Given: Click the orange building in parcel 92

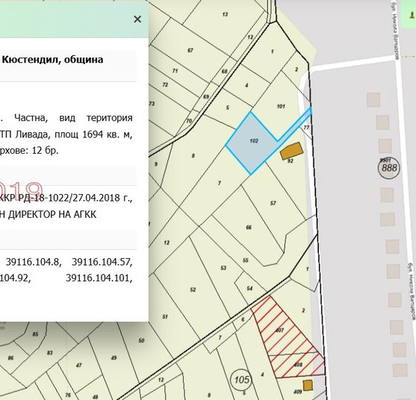Looking at the screenshot, I should coord(290,151).
